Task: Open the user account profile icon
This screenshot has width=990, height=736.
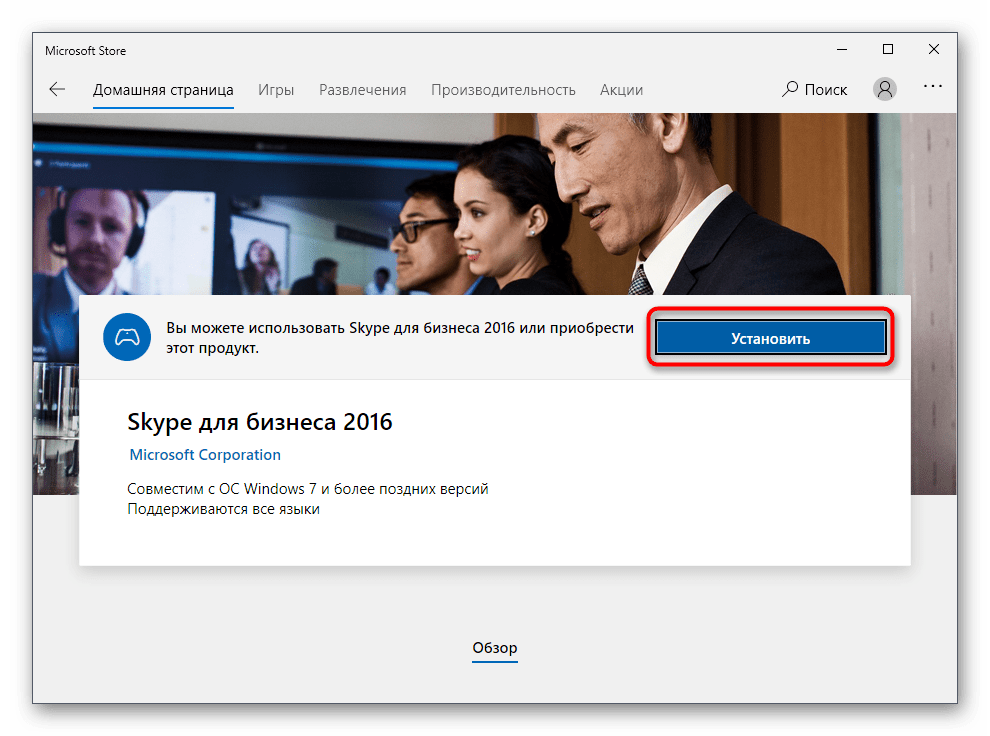Action: point(885,89)
